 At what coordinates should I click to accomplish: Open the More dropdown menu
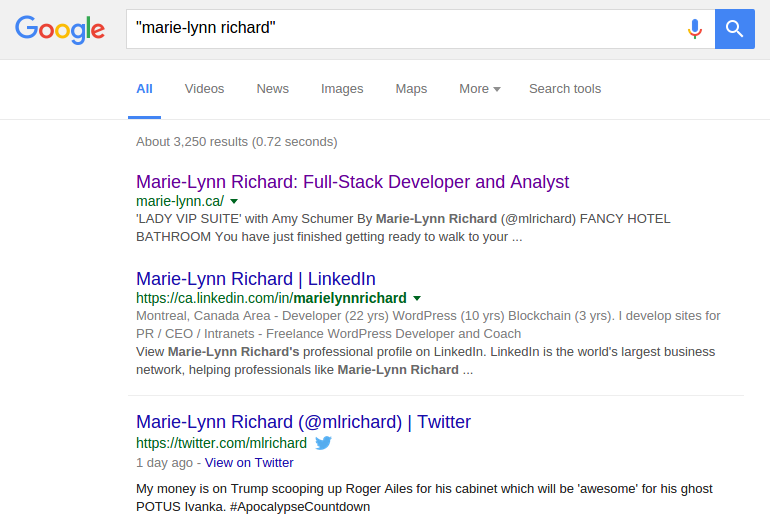480,89
